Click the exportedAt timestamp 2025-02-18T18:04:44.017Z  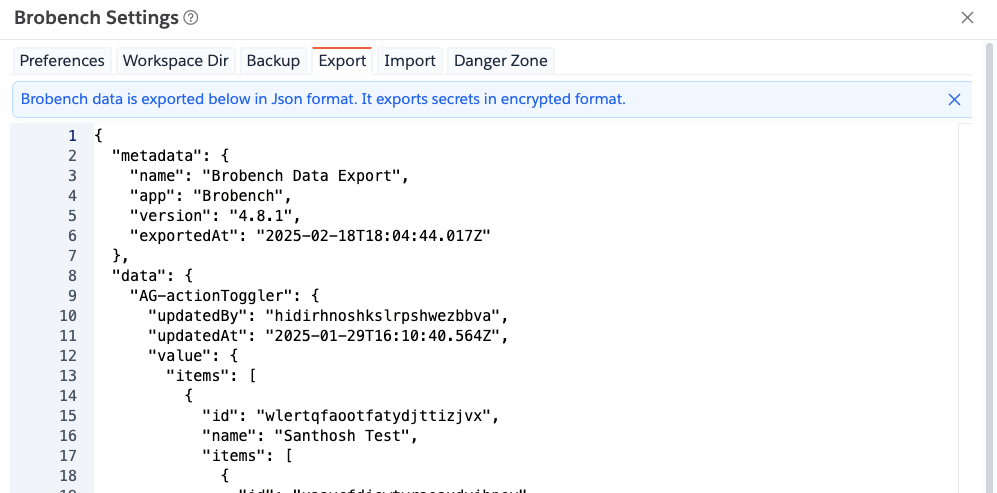pyautogui.click(x=374, y=236)
